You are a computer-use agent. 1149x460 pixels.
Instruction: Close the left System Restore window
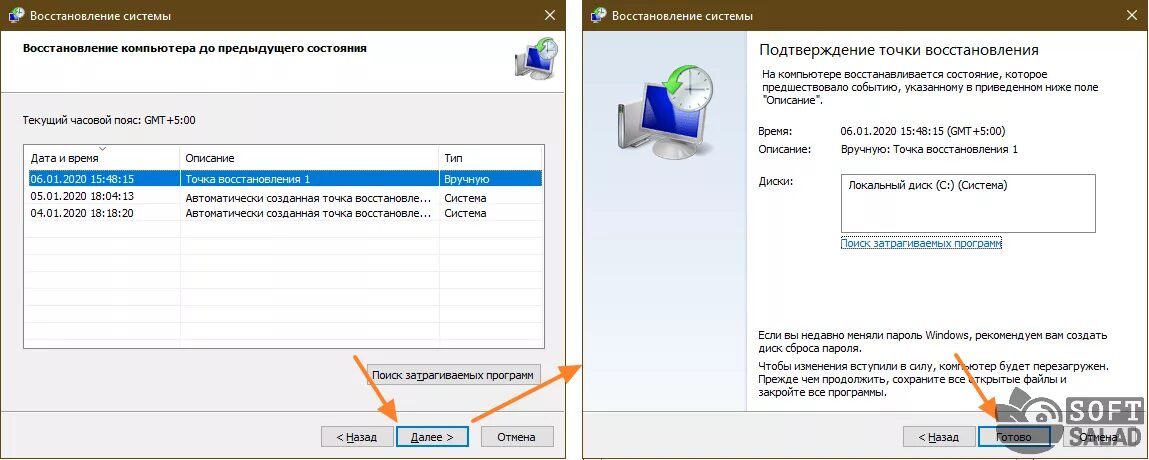coord(549,15)
